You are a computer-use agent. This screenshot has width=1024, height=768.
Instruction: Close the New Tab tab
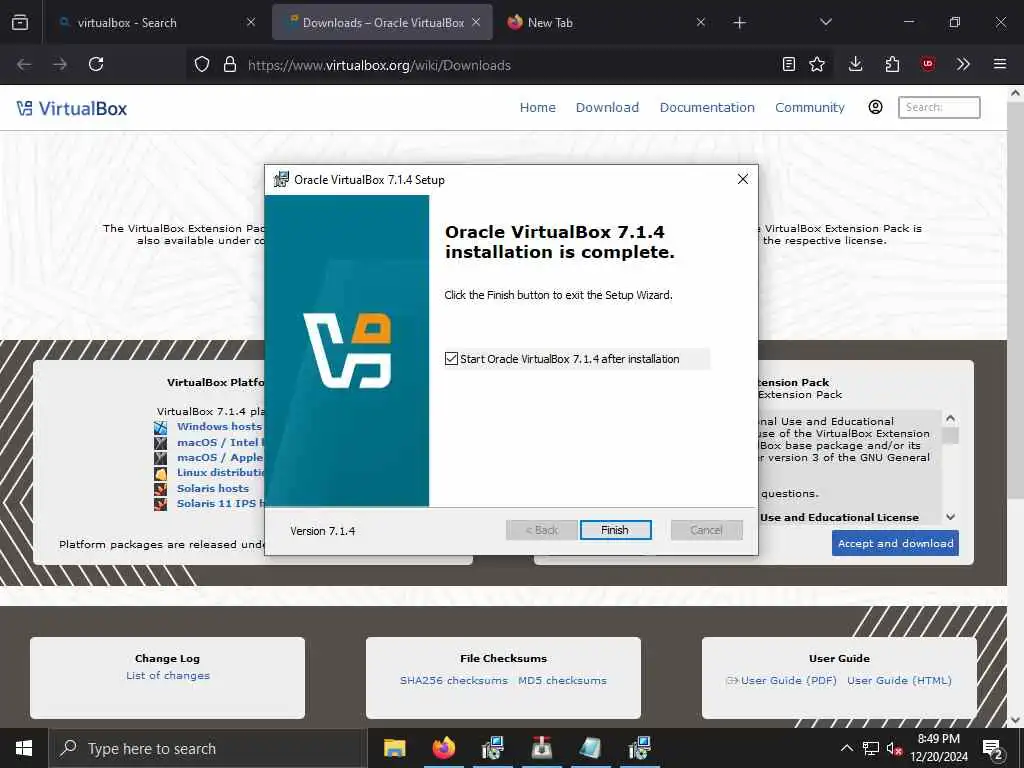click(x=701, y=23)
